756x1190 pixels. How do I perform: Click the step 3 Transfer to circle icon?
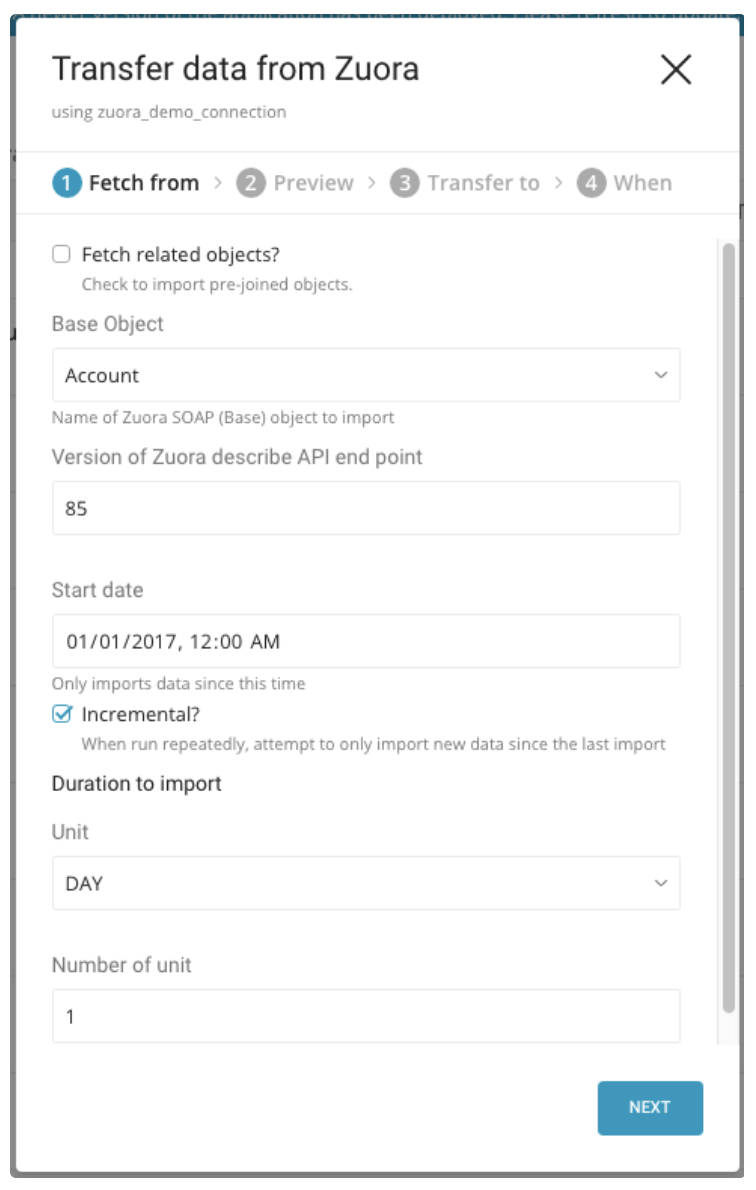pos(404,183)
